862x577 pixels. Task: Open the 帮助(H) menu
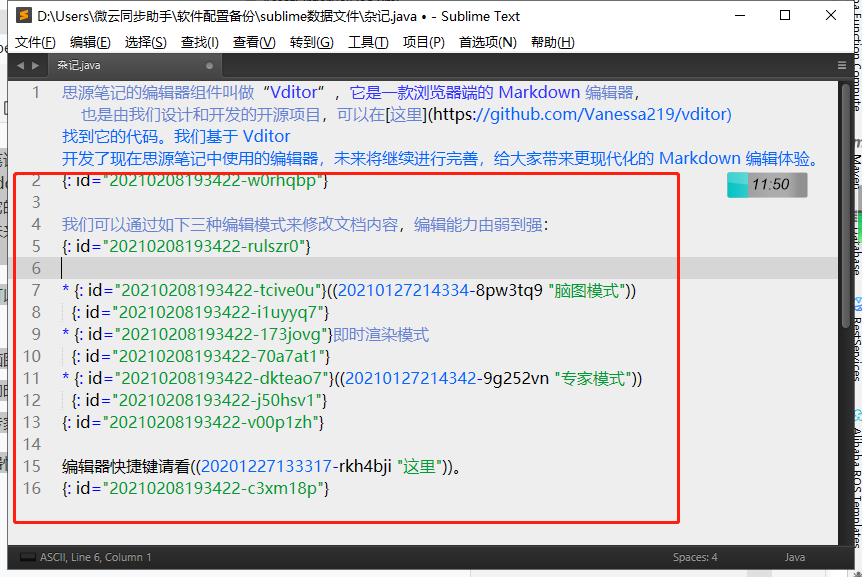pos(552,42)
